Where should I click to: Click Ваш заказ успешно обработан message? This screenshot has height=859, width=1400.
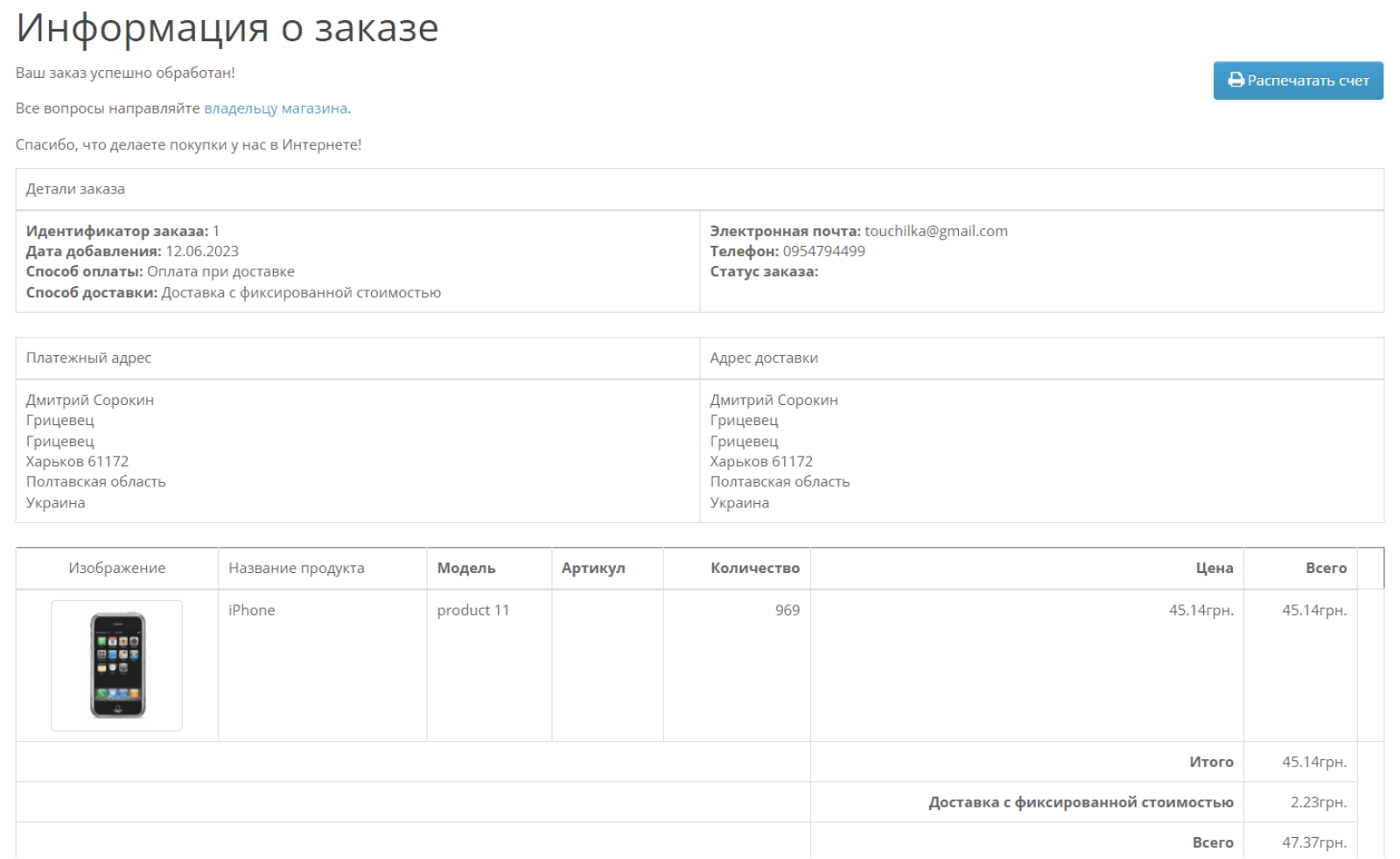[125, 73]
